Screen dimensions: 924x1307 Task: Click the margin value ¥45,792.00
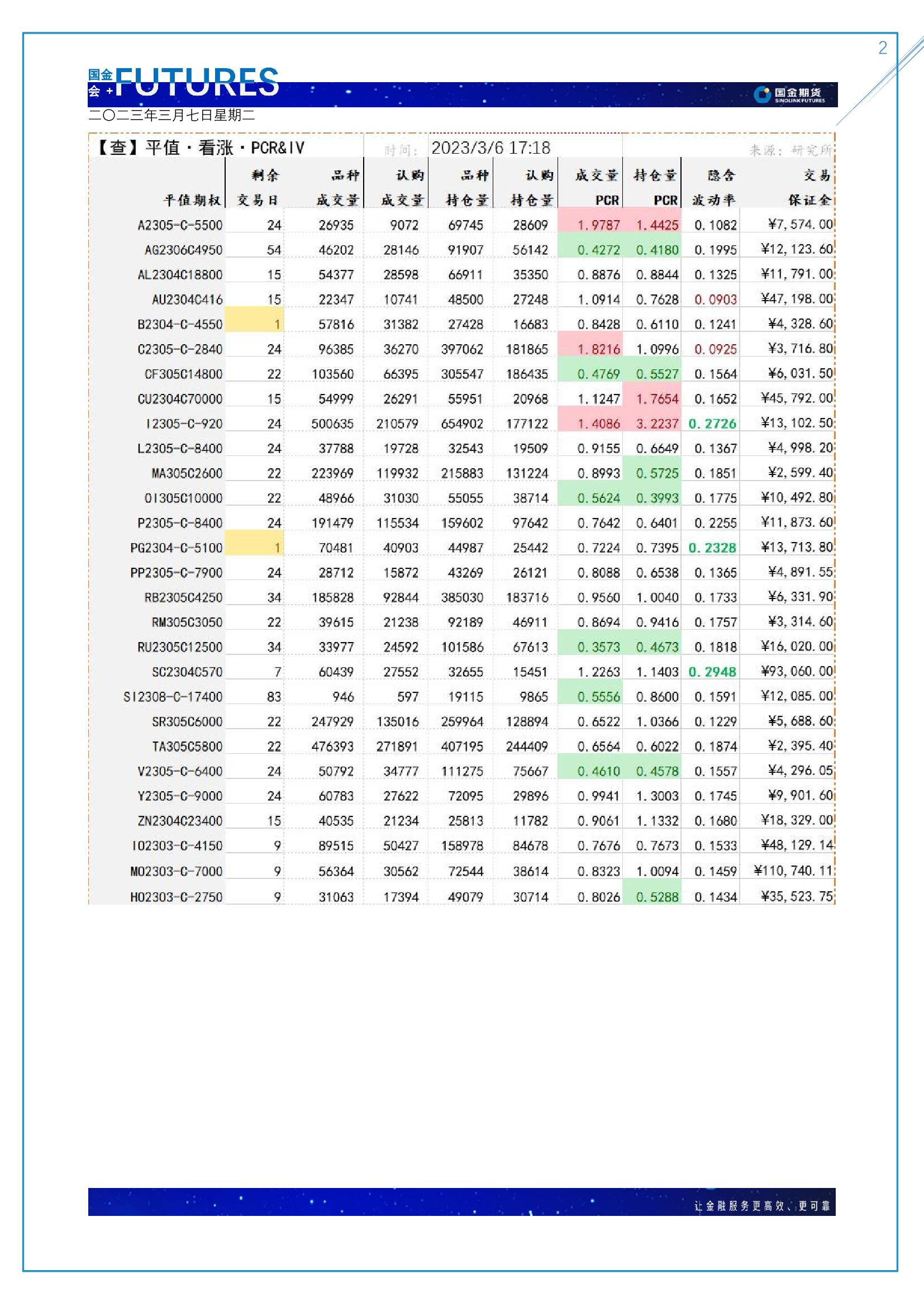point(797,398)
